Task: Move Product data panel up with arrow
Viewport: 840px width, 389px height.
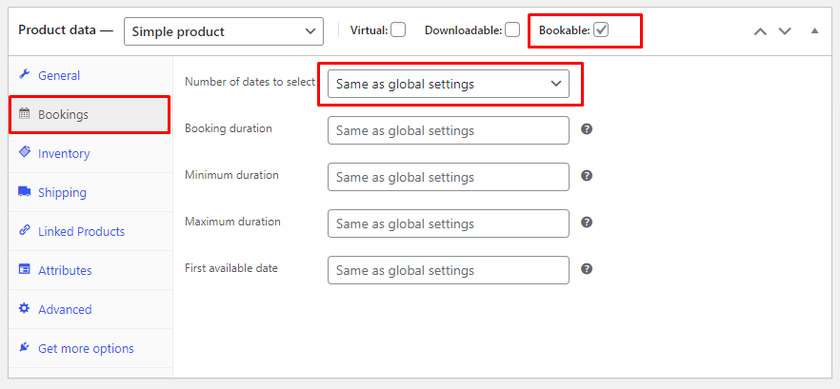Action: 760,31
